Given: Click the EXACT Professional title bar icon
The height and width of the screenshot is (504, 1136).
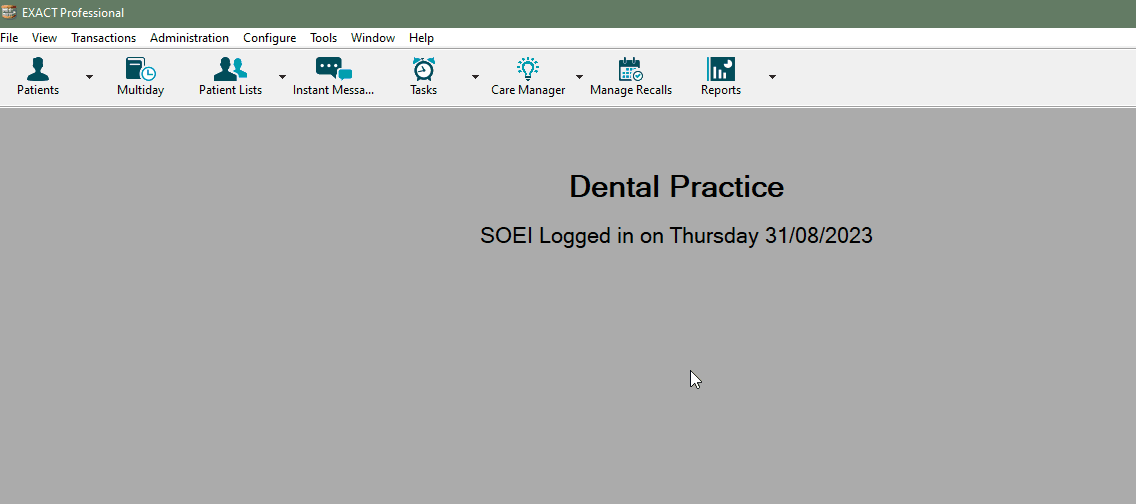Looking at the screenshot, I should [9, 12].
